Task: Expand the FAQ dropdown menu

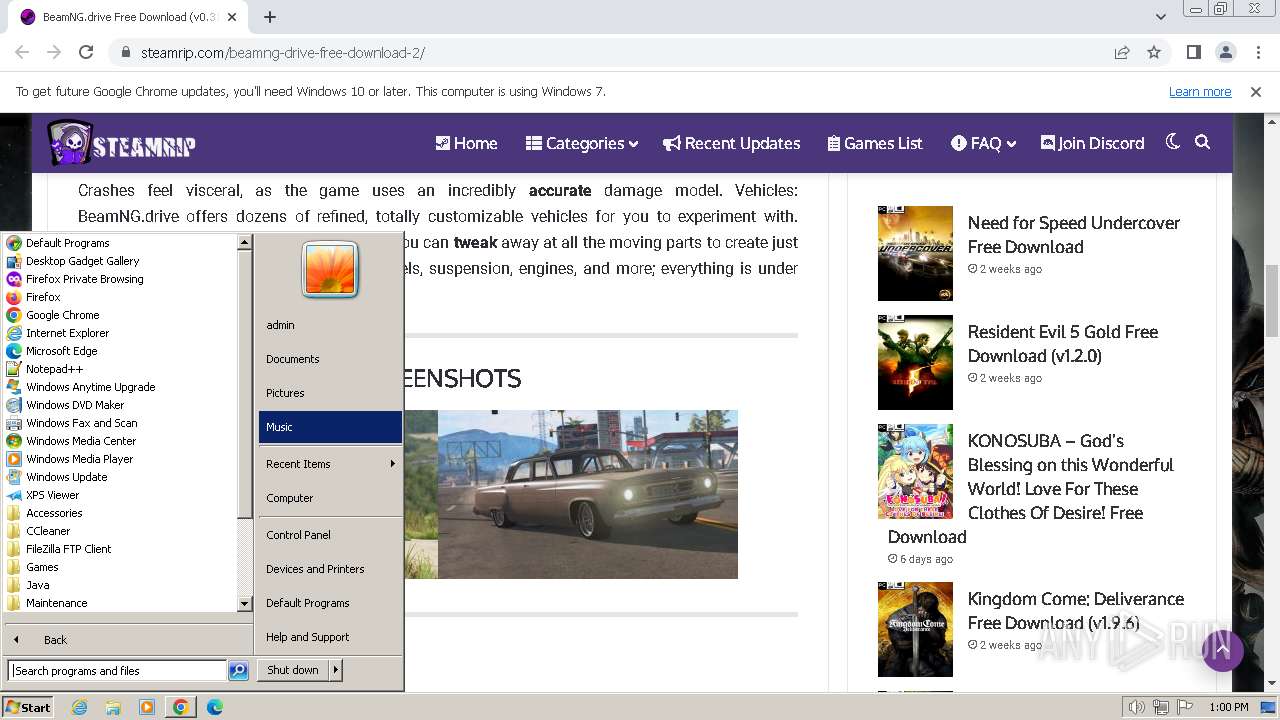Action: click(984, 143)
